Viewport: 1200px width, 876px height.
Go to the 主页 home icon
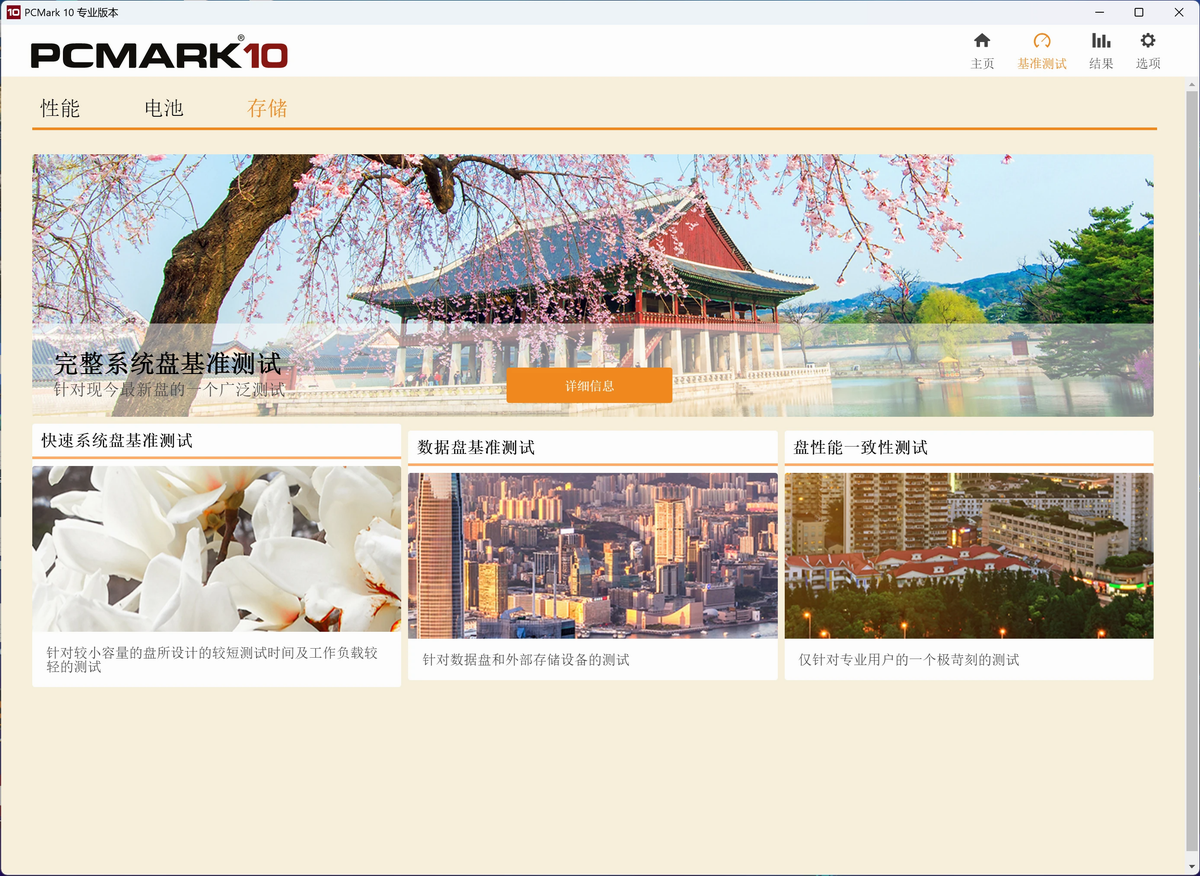click(982, 41)
